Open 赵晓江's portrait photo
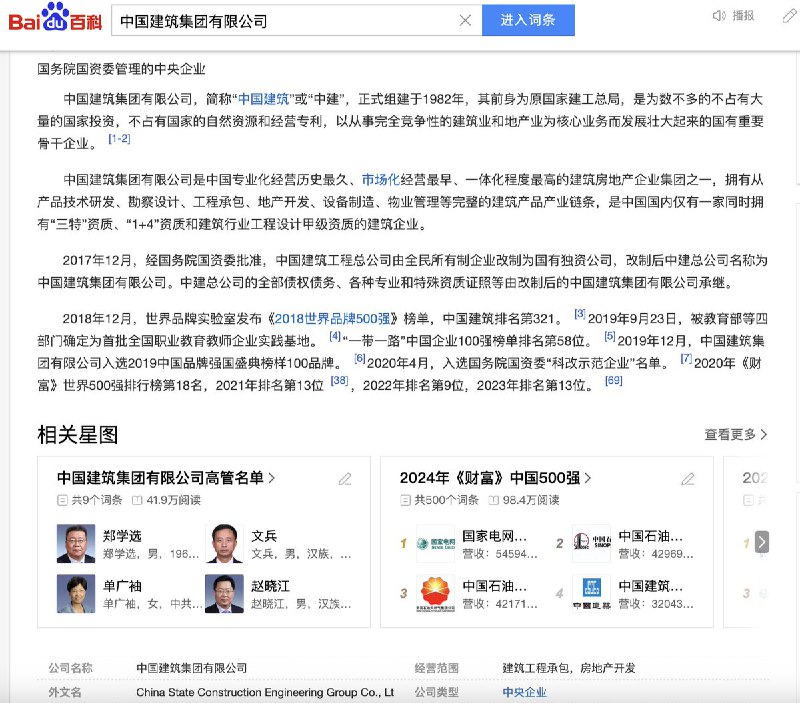 pyautogui.click(x=224, y=593)
